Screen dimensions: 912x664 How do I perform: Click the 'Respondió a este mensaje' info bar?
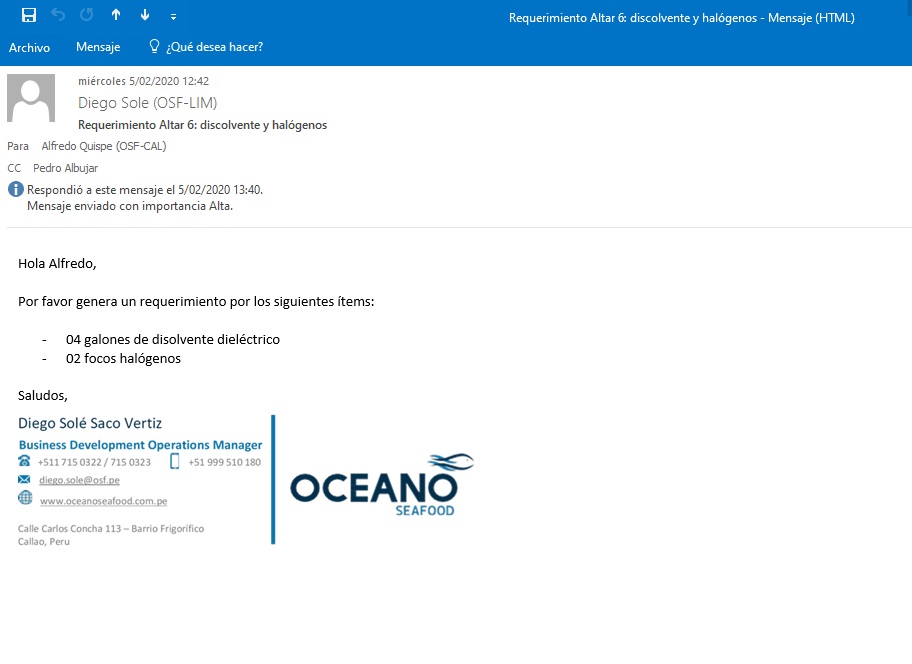coord(144,189)
